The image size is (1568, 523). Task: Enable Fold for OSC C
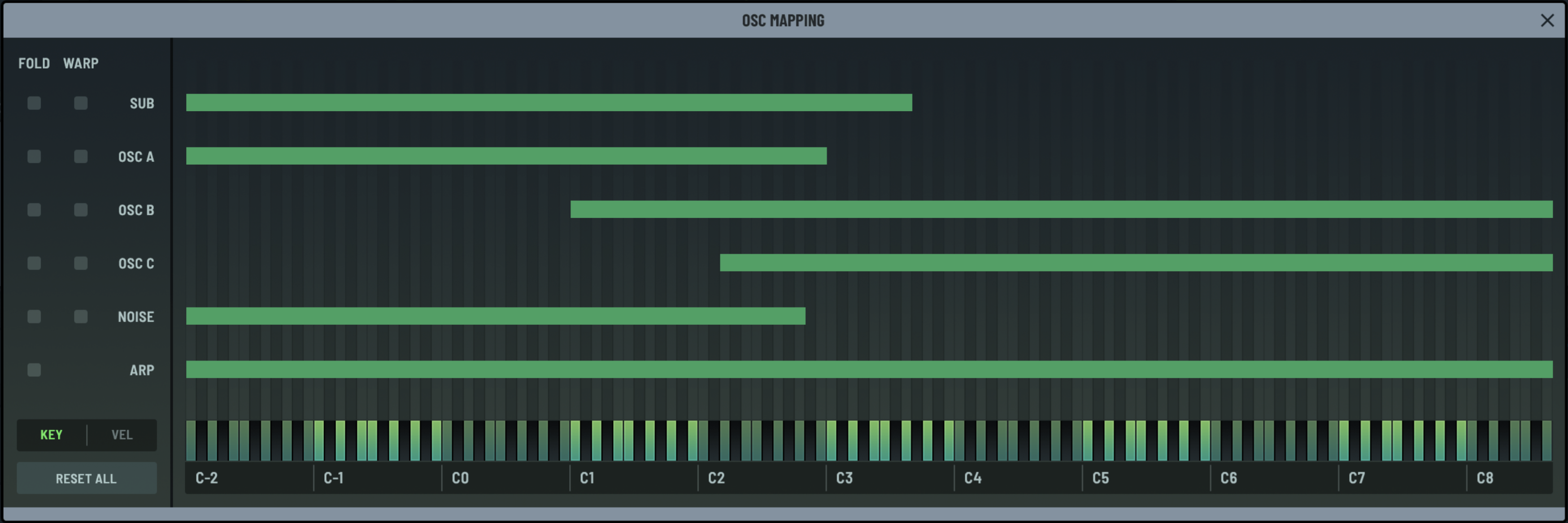(34, 263)
